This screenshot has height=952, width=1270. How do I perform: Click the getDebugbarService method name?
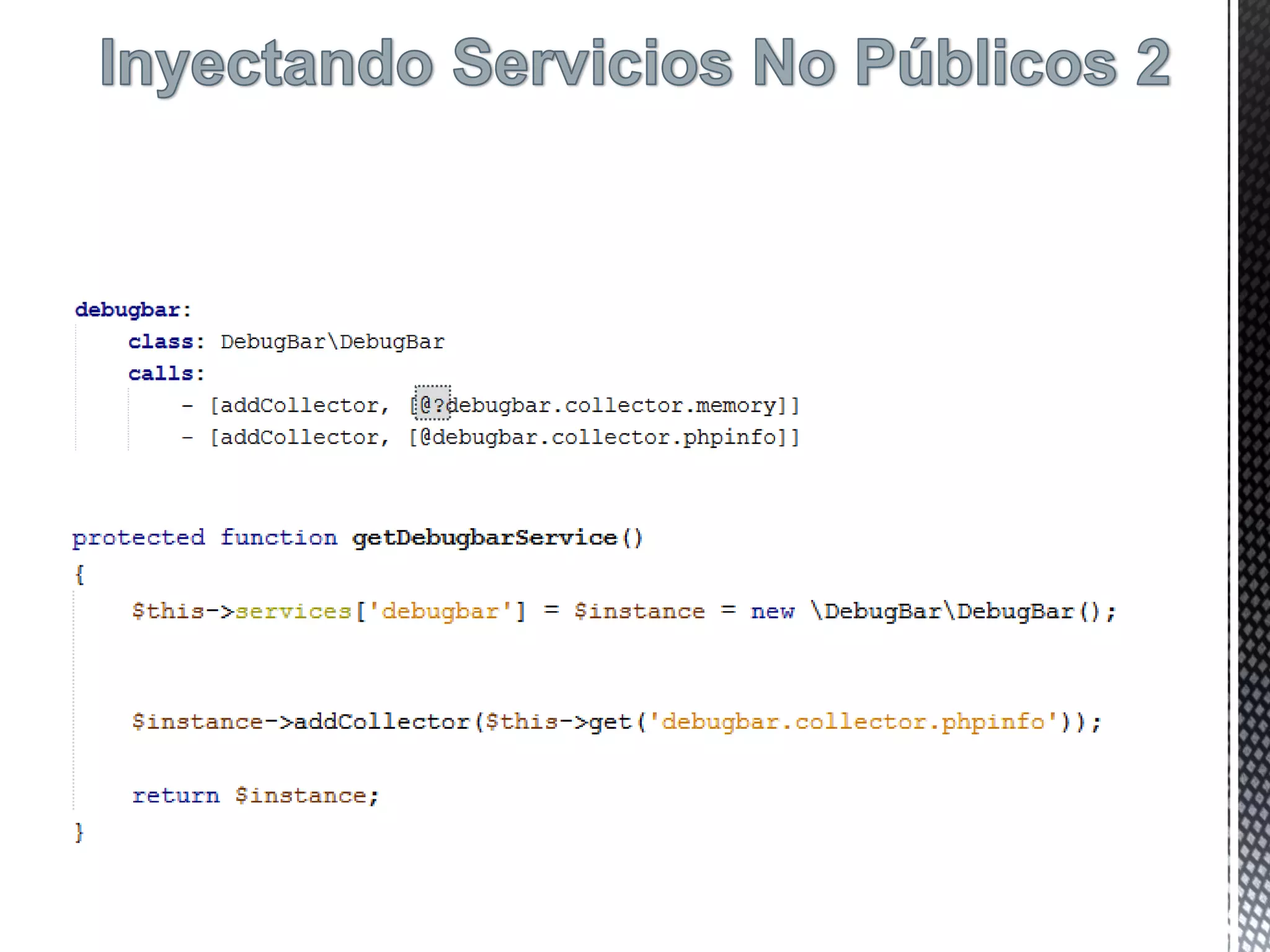(x=485, y=537)
